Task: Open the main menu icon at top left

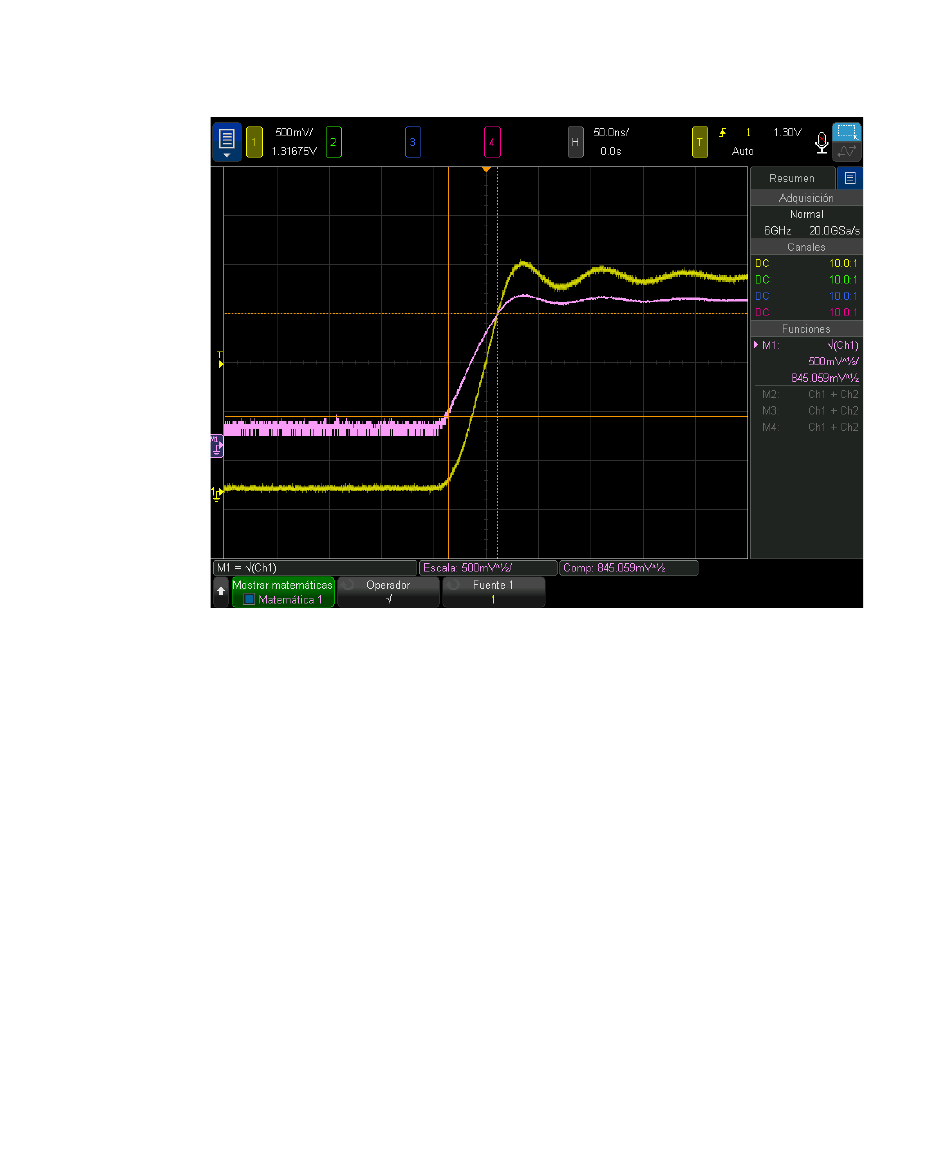Action: tap(227, 141)
